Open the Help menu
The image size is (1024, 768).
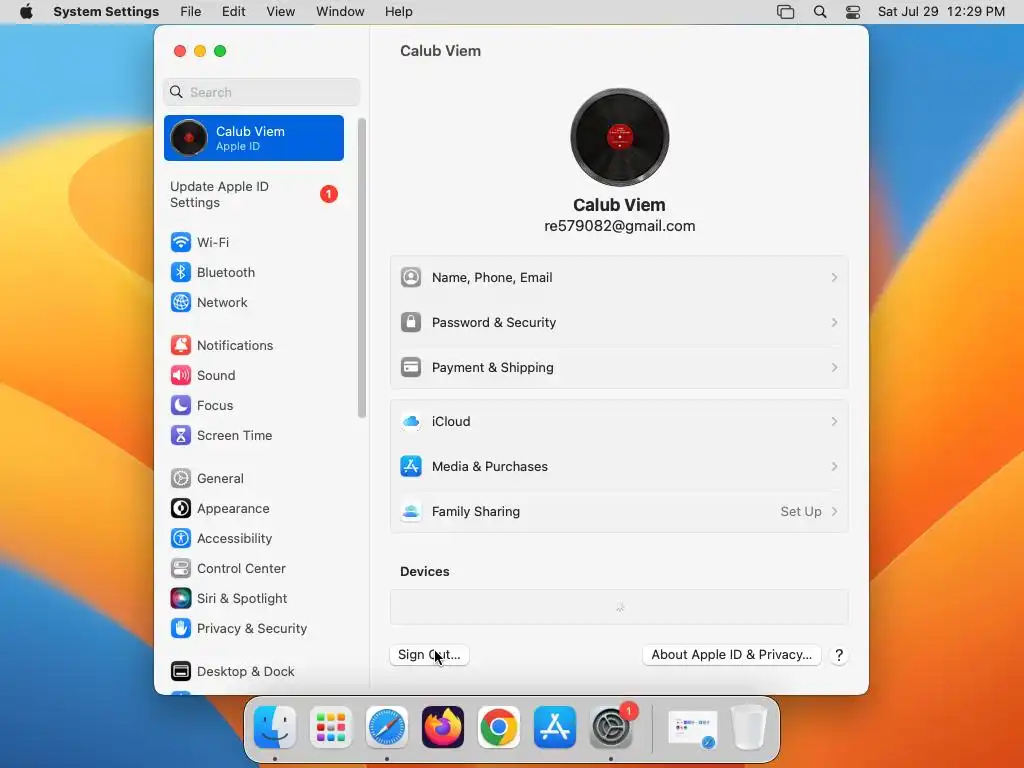point(398,12)
